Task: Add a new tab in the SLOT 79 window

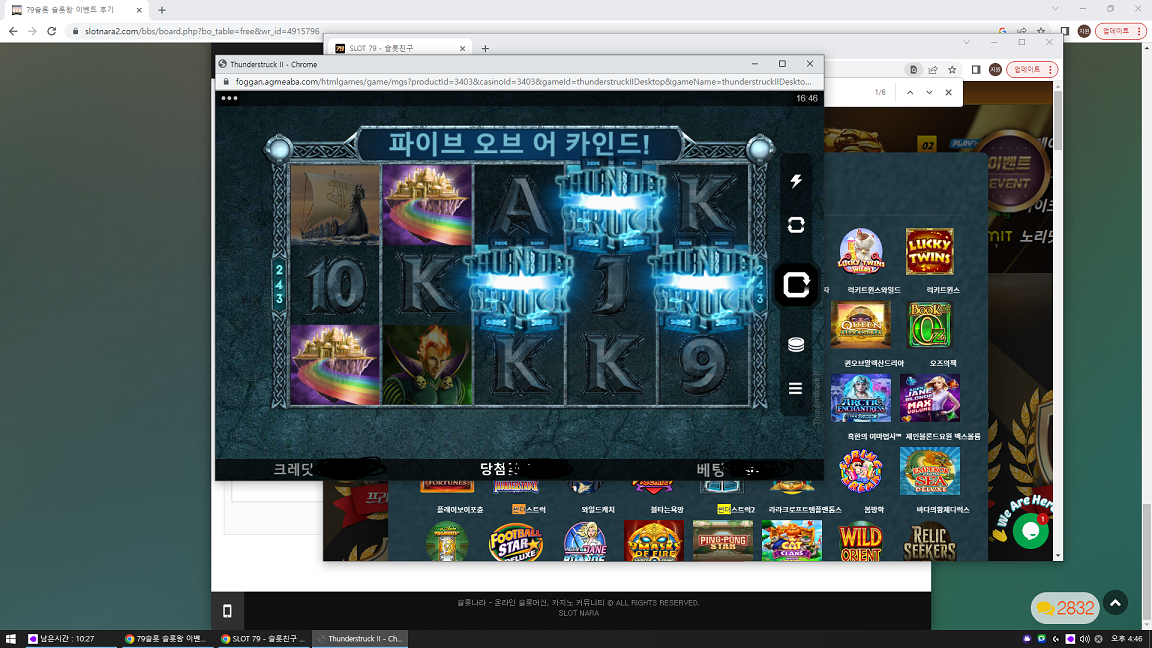Action: coord(485,48)
